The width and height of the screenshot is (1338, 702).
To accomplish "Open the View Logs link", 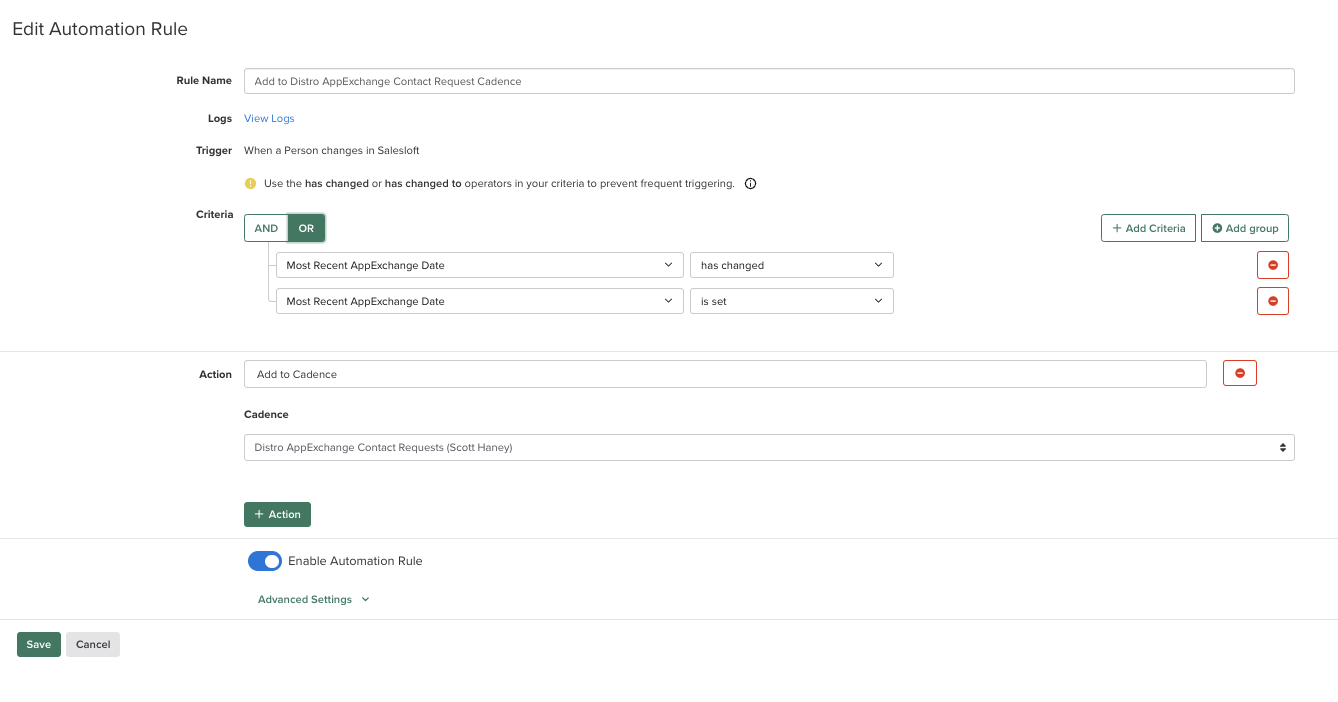I will [269, 119].
